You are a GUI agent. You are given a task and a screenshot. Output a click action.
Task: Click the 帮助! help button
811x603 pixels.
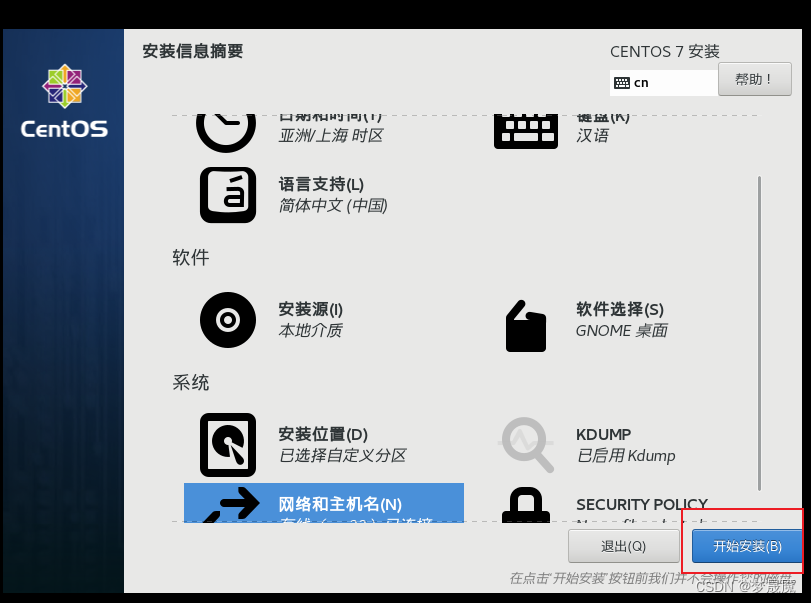click(x=755, y=79)
